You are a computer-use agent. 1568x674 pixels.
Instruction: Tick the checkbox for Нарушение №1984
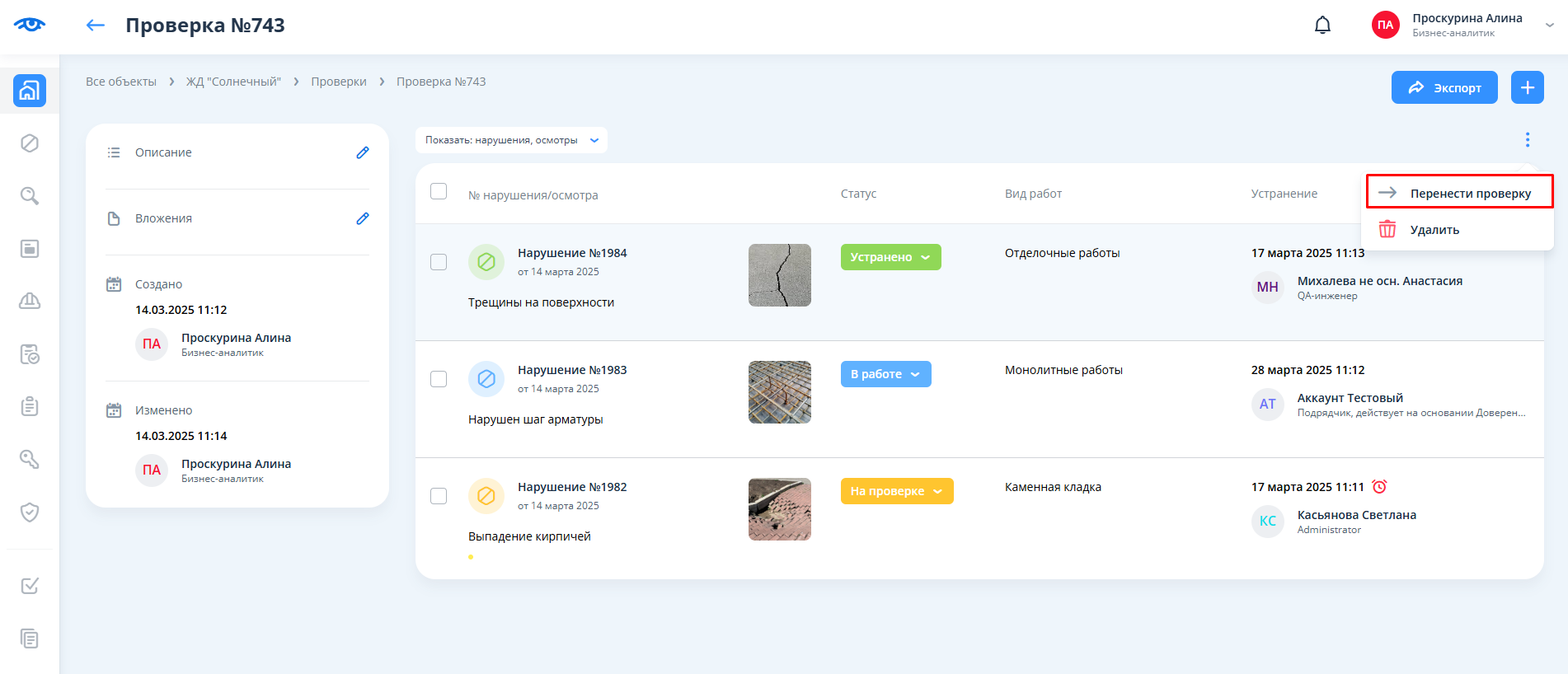[439, 262]
